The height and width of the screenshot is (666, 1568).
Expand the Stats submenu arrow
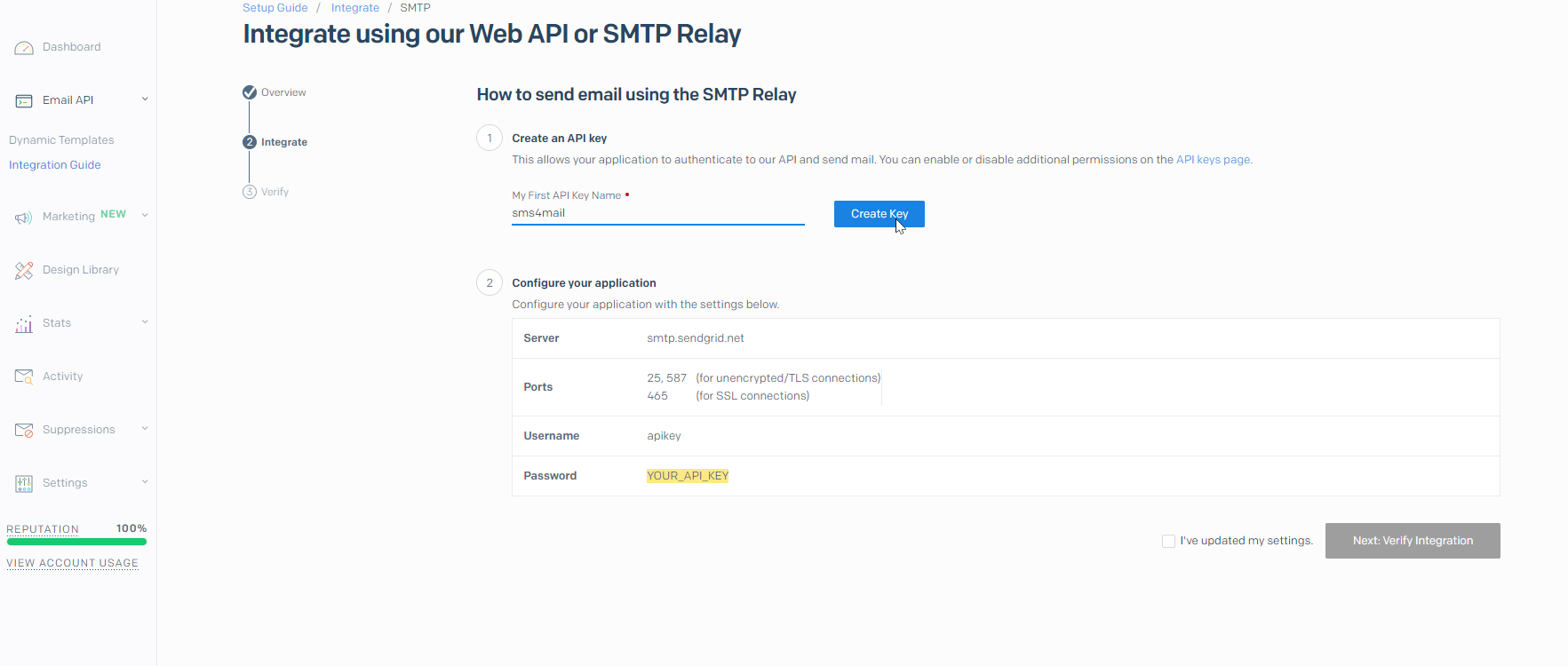[x=145, y=322]
